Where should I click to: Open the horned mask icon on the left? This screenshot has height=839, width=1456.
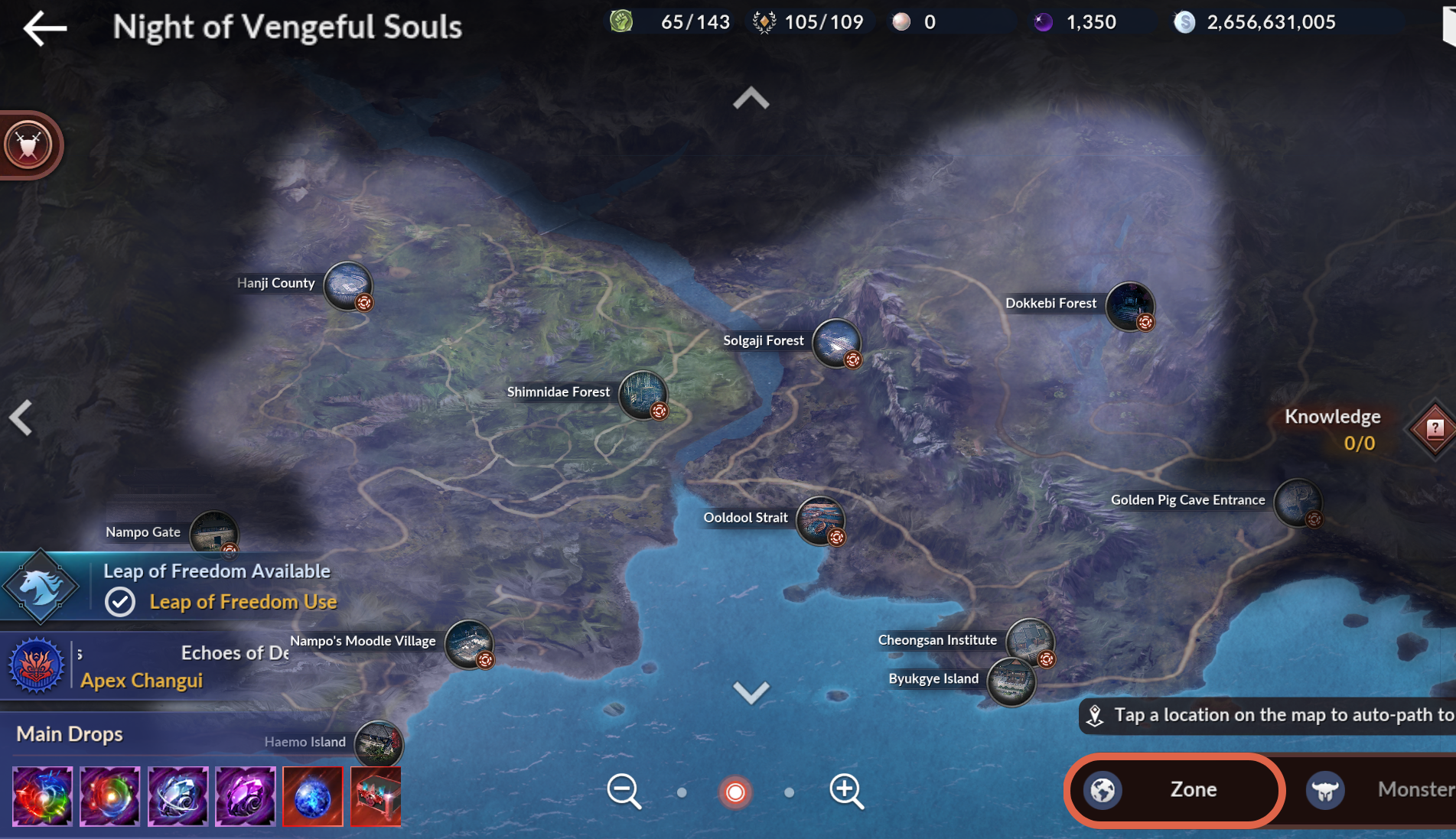(x=29, y=145)
